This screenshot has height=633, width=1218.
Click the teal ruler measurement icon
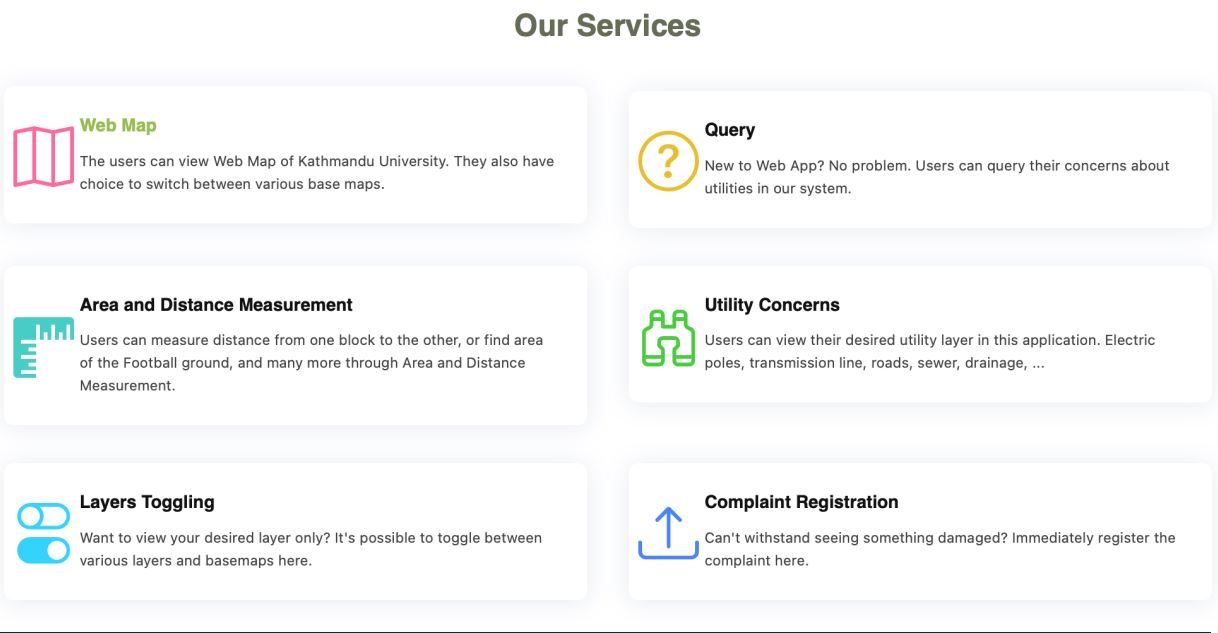tap(43, 347)
